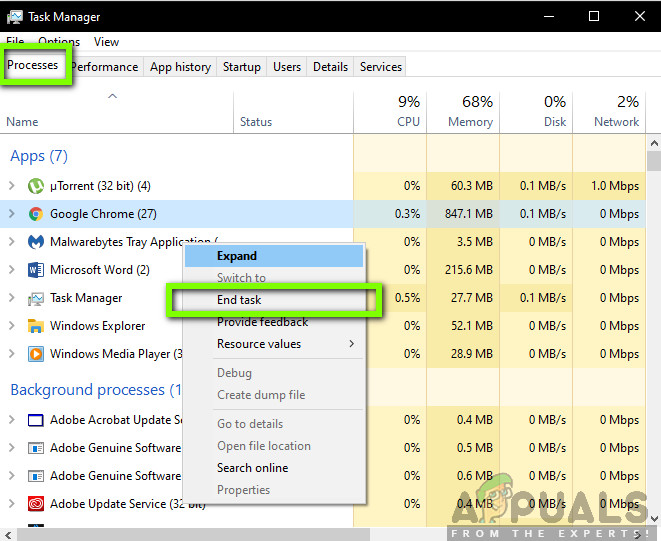Switch to the Performance tab
The width and height of the screenshot is (661, 541).
click(x=105, y=67)
